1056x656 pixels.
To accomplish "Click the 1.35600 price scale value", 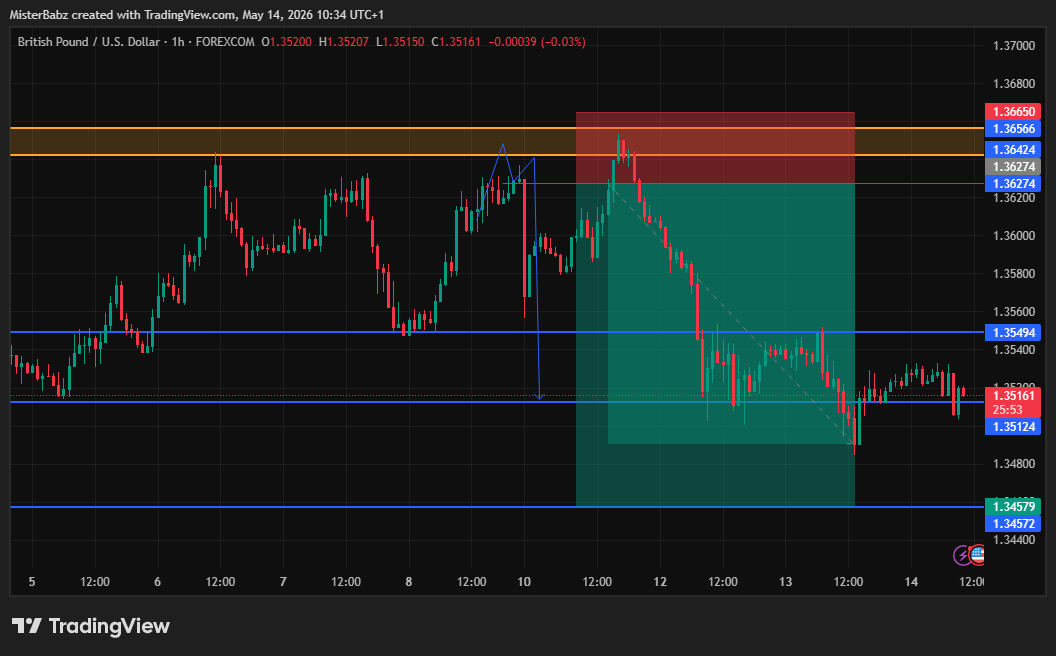I will [1014, 312].
